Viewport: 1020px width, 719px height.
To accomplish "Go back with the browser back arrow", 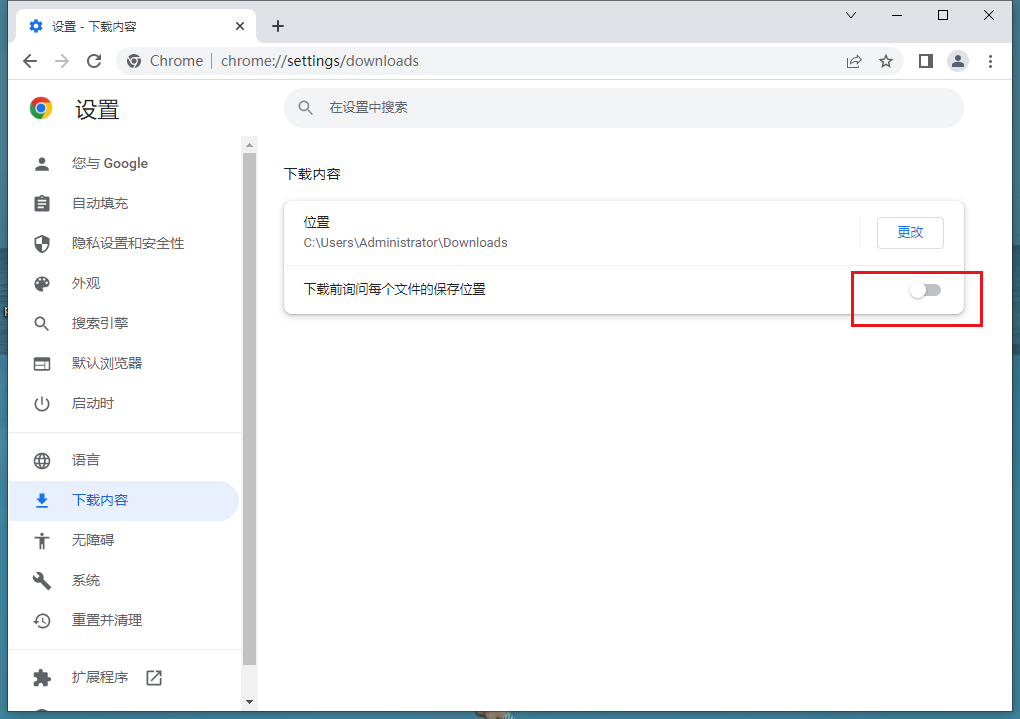I will (30, 61).
